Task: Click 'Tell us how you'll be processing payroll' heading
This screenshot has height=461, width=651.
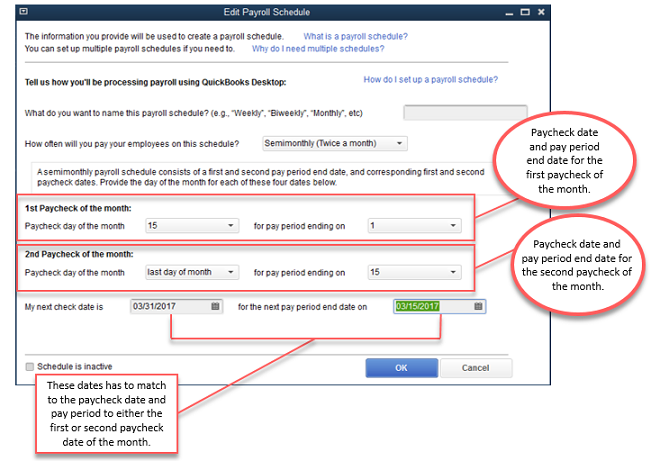Action: tap(155, 82)
